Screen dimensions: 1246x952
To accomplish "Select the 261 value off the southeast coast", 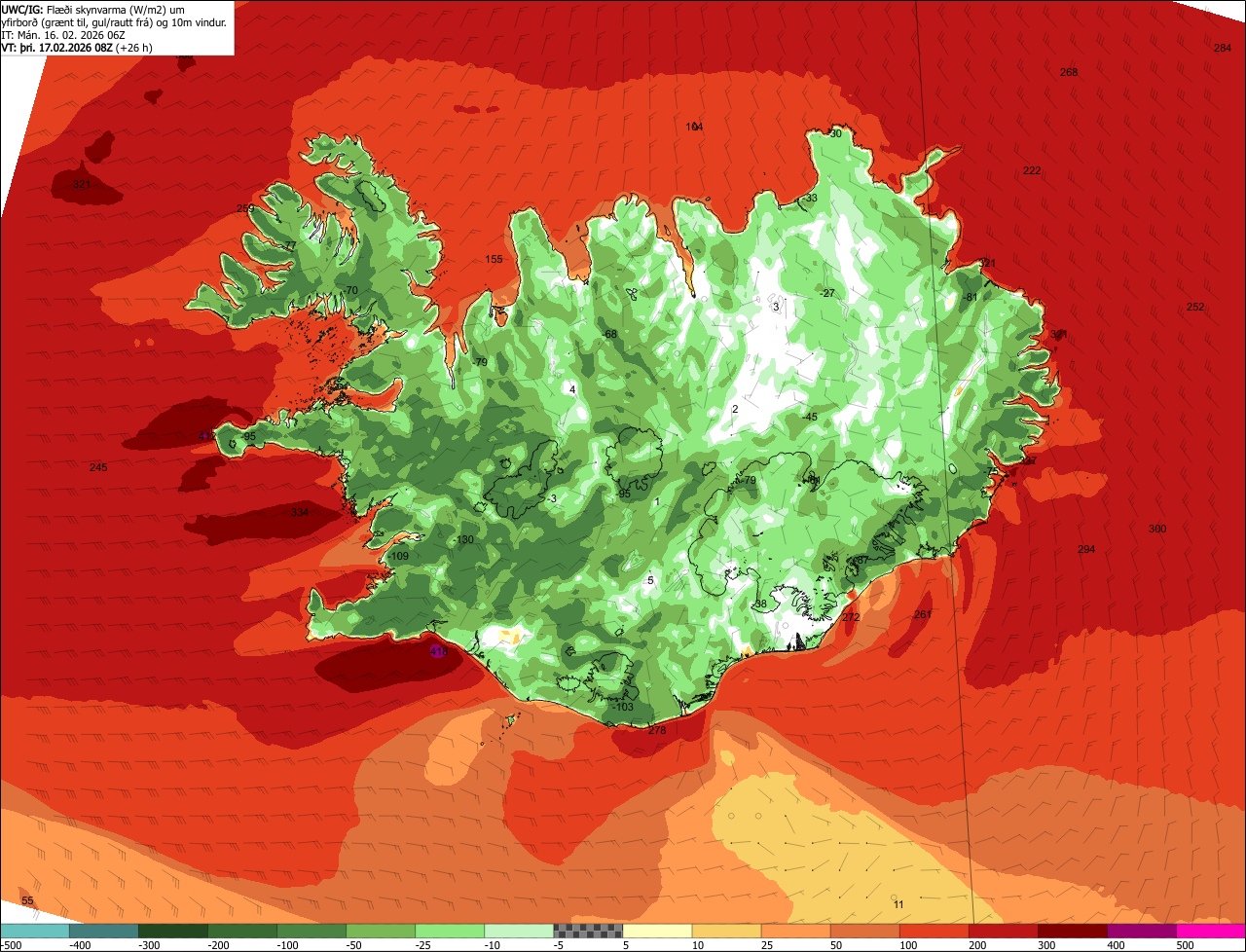I will (x=923, y=614).
